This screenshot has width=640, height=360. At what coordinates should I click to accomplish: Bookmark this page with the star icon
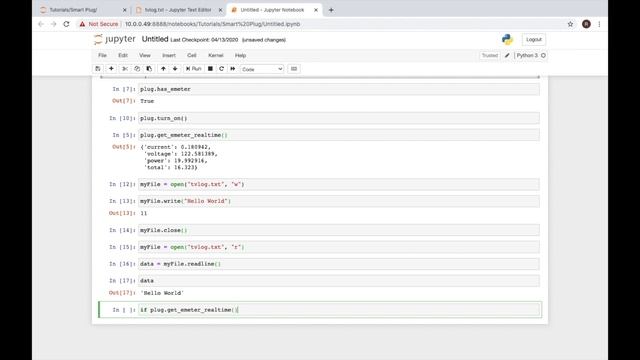click(x=570, y=24)
